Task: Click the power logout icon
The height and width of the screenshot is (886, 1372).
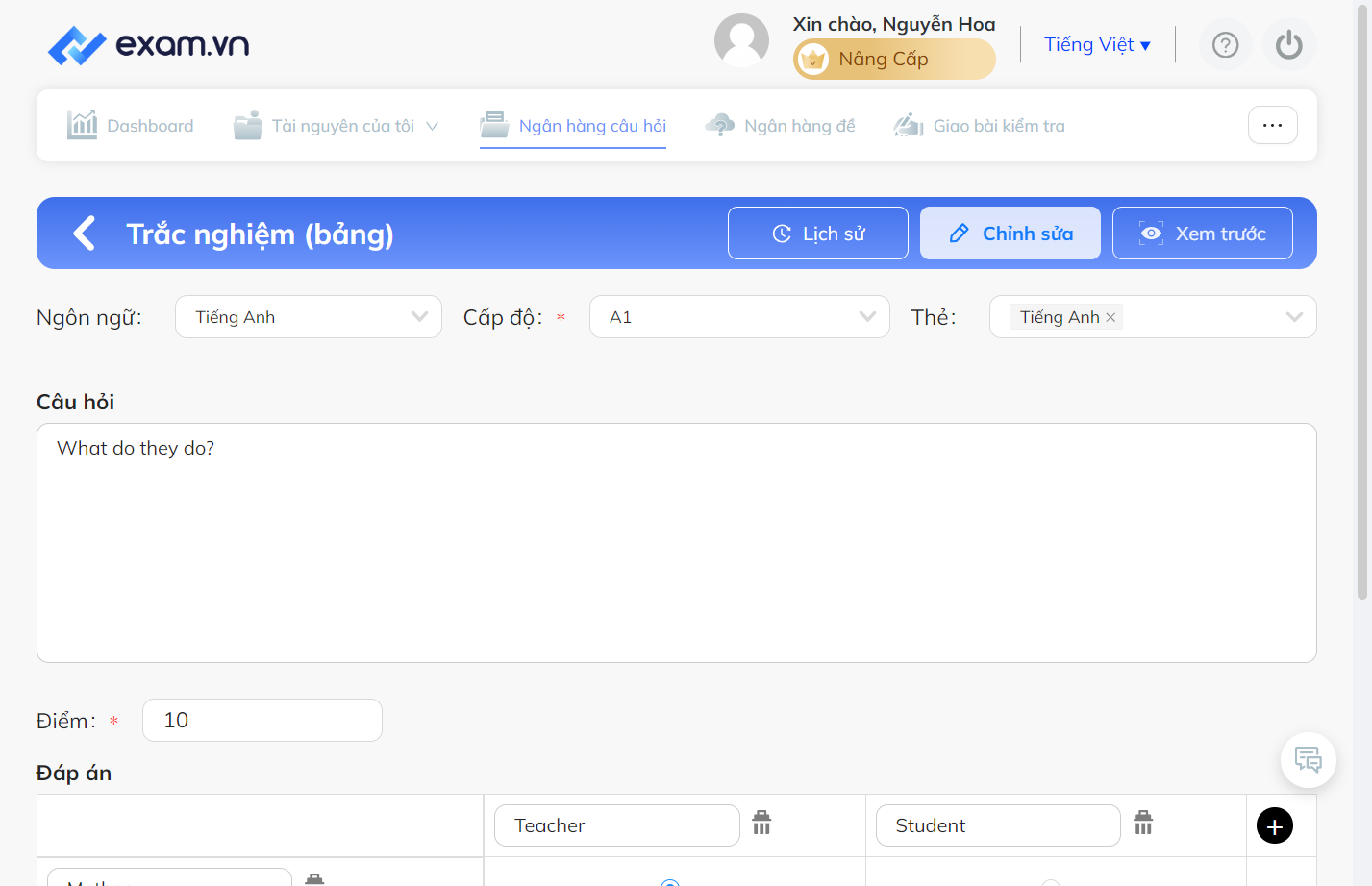Action: 1289,45
